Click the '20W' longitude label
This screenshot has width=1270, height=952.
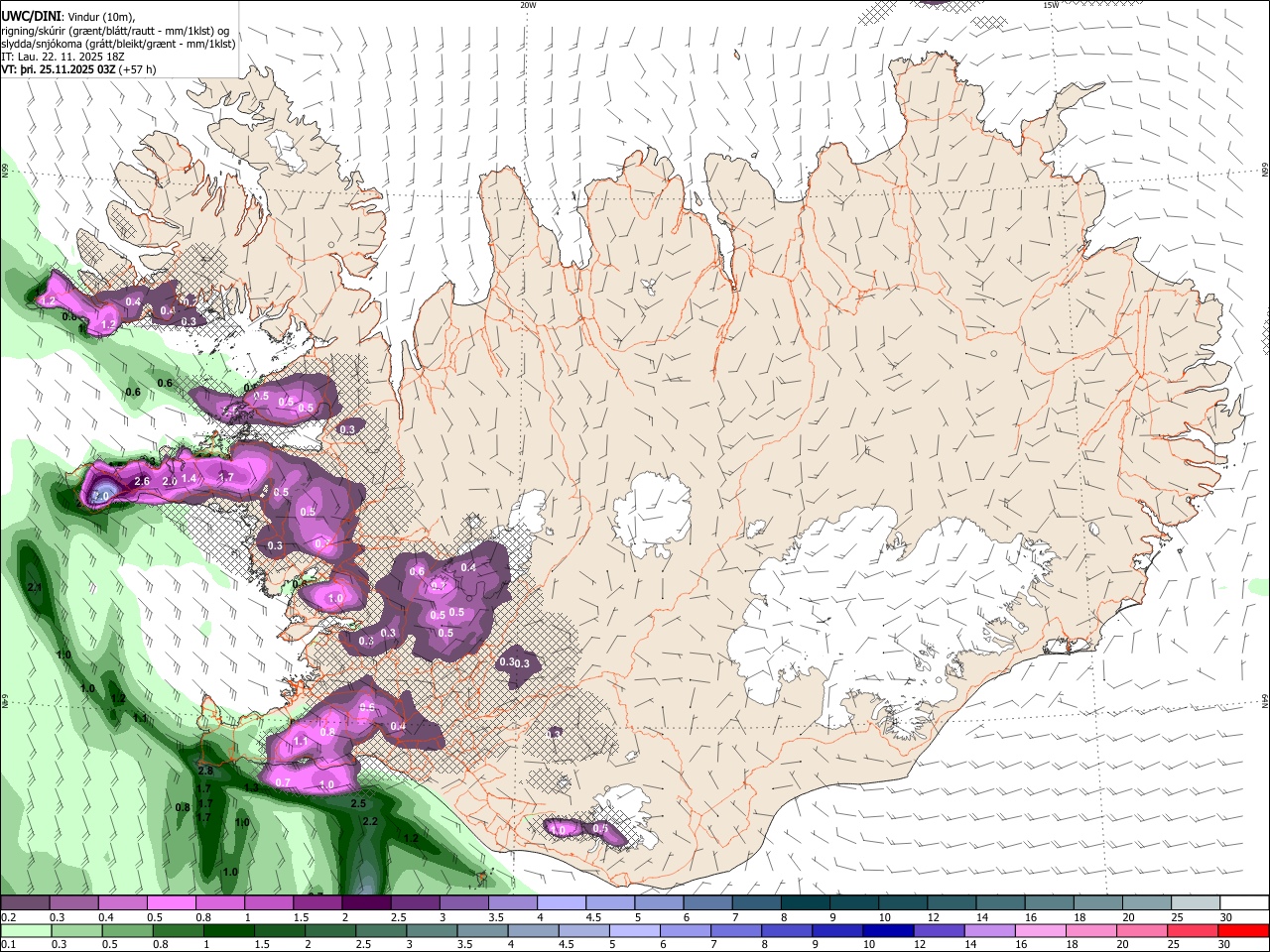click(x=528, y=5)
